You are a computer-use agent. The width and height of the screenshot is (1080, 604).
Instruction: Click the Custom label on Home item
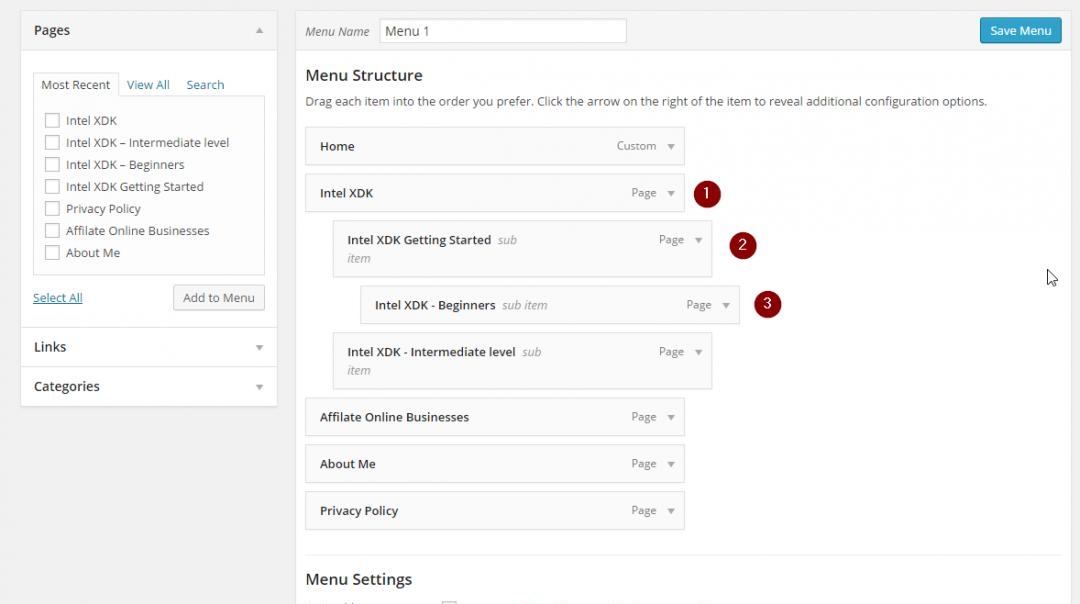tap(636, 146)
